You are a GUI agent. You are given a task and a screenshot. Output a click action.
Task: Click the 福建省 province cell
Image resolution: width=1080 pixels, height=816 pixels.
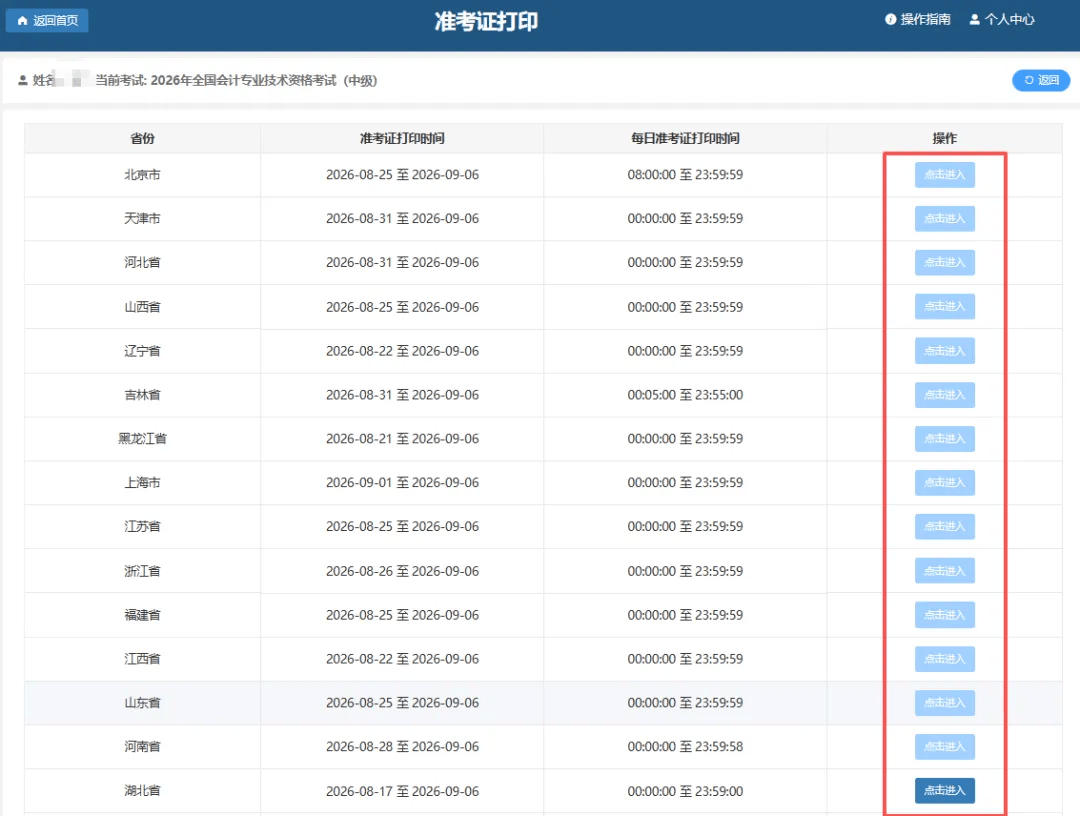pos(143,615)
